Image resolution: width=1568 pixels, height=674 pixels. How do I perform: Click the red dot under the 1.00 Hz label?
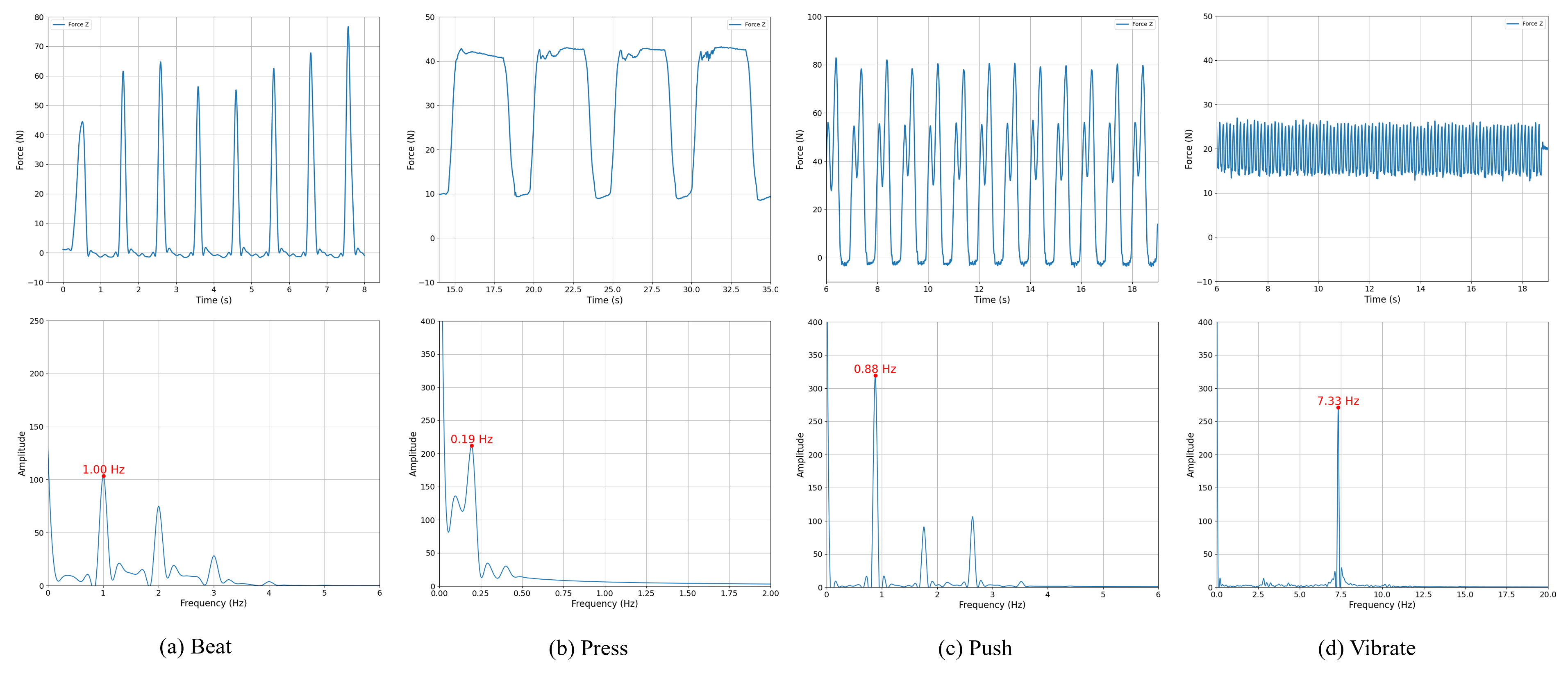coord(103,476)
